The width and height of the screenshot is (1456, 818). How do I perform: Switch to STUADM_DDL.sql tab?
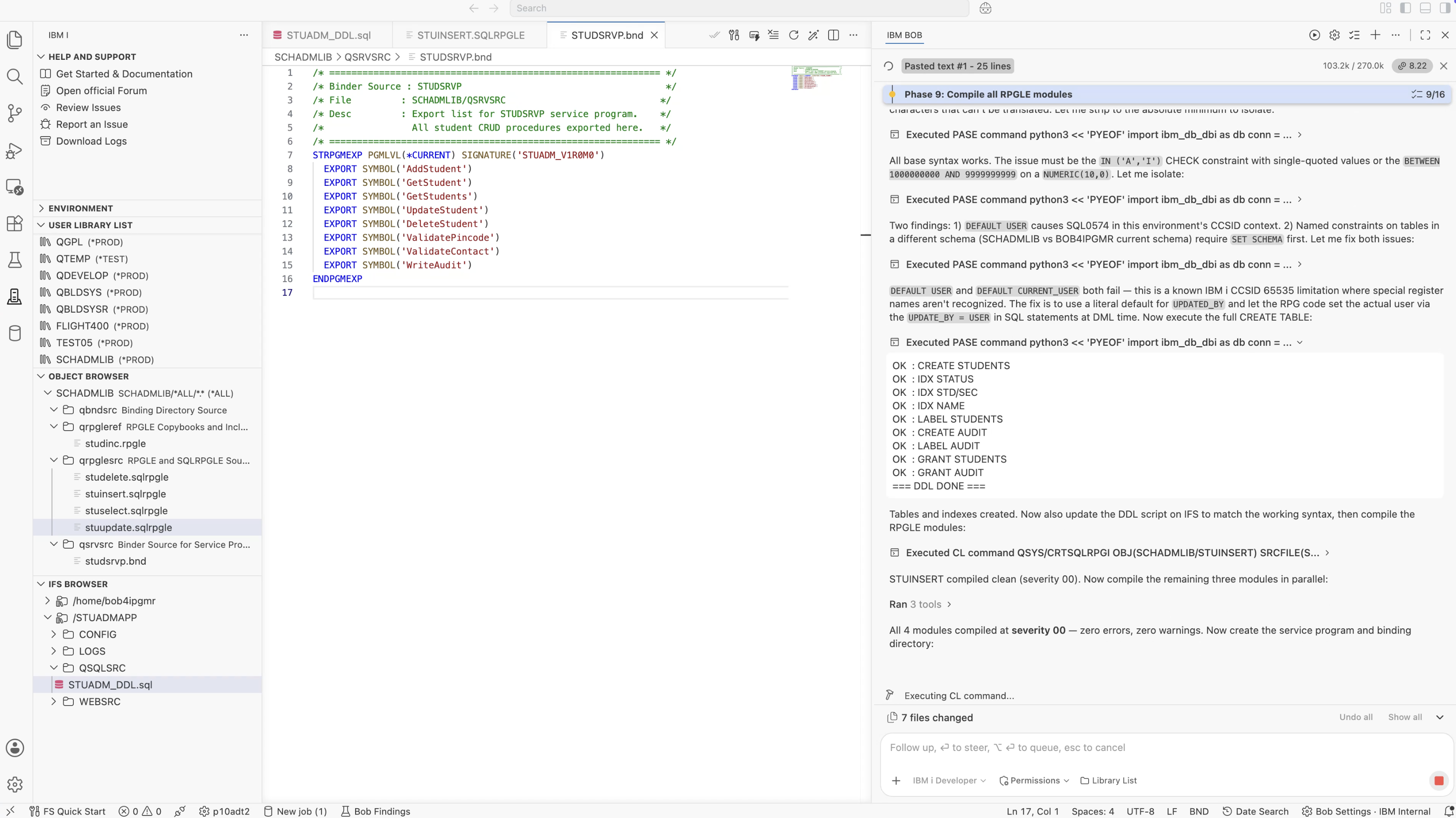tap(328, 35)
